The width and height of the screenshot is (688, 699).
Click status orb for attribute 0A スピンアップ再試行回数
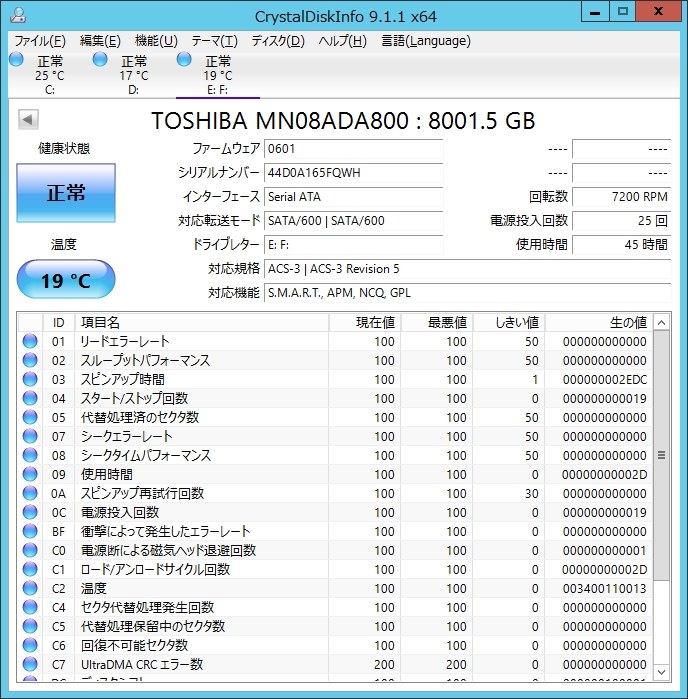(x=30, y=493)
